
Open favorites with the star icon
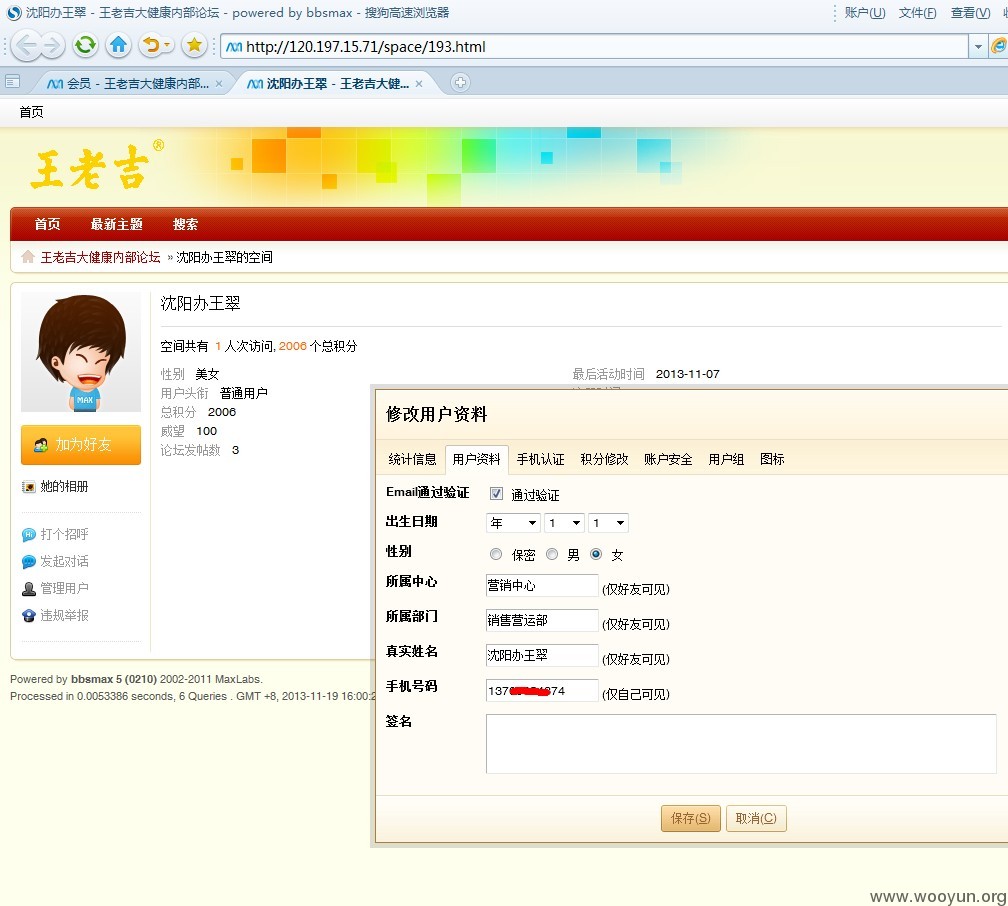click(x=194, y=45)
